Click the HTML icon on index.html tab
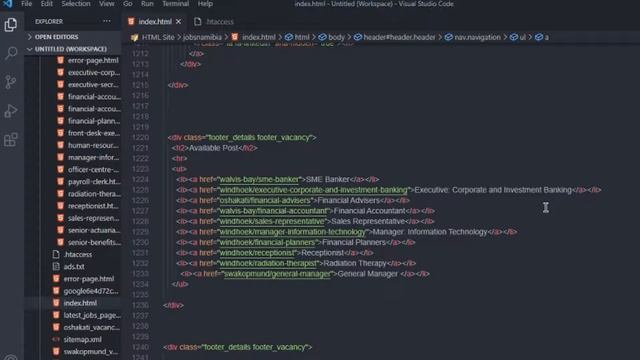This screenshot has width=640, height=360. (131, 22)
